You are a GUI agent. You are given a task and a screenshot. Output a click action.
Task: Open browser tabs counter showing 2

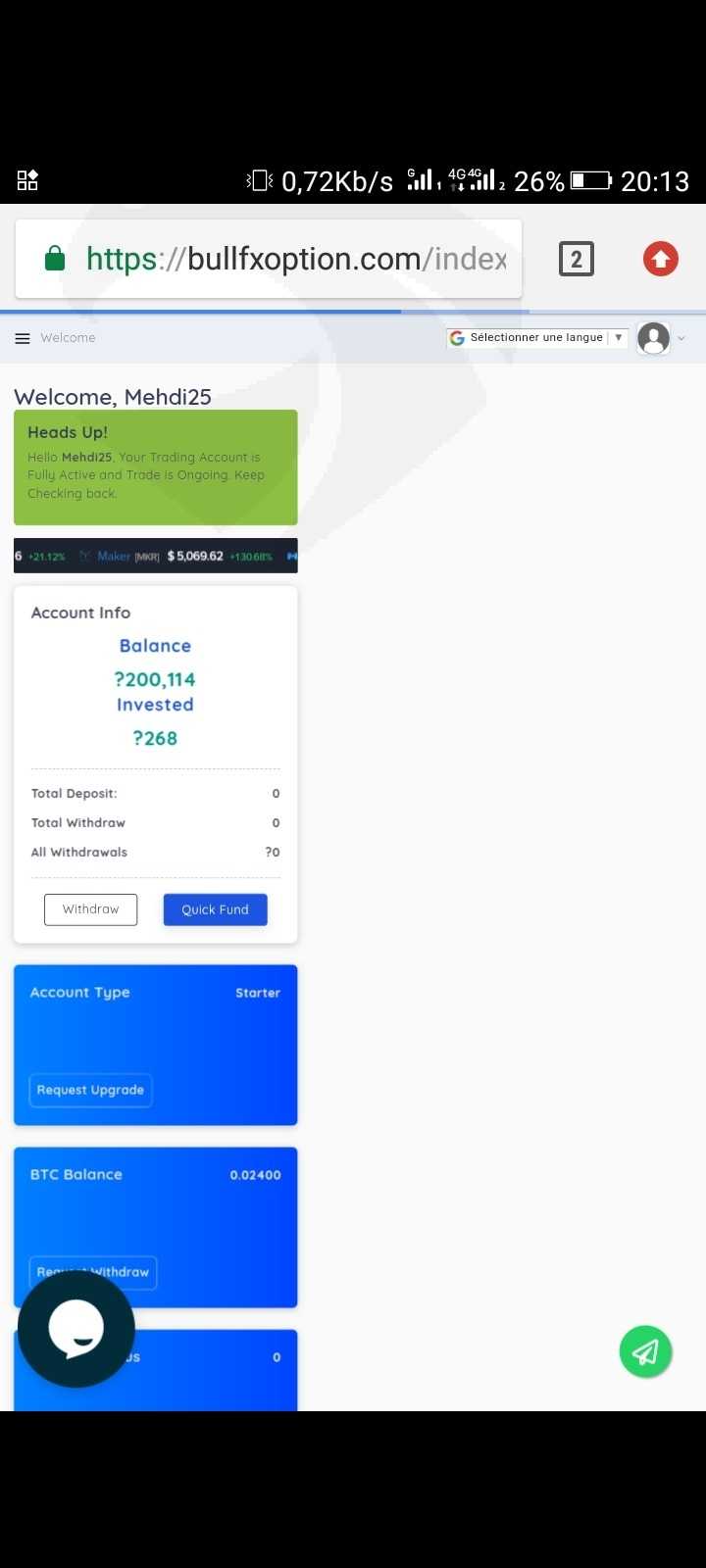coord(577,259)
